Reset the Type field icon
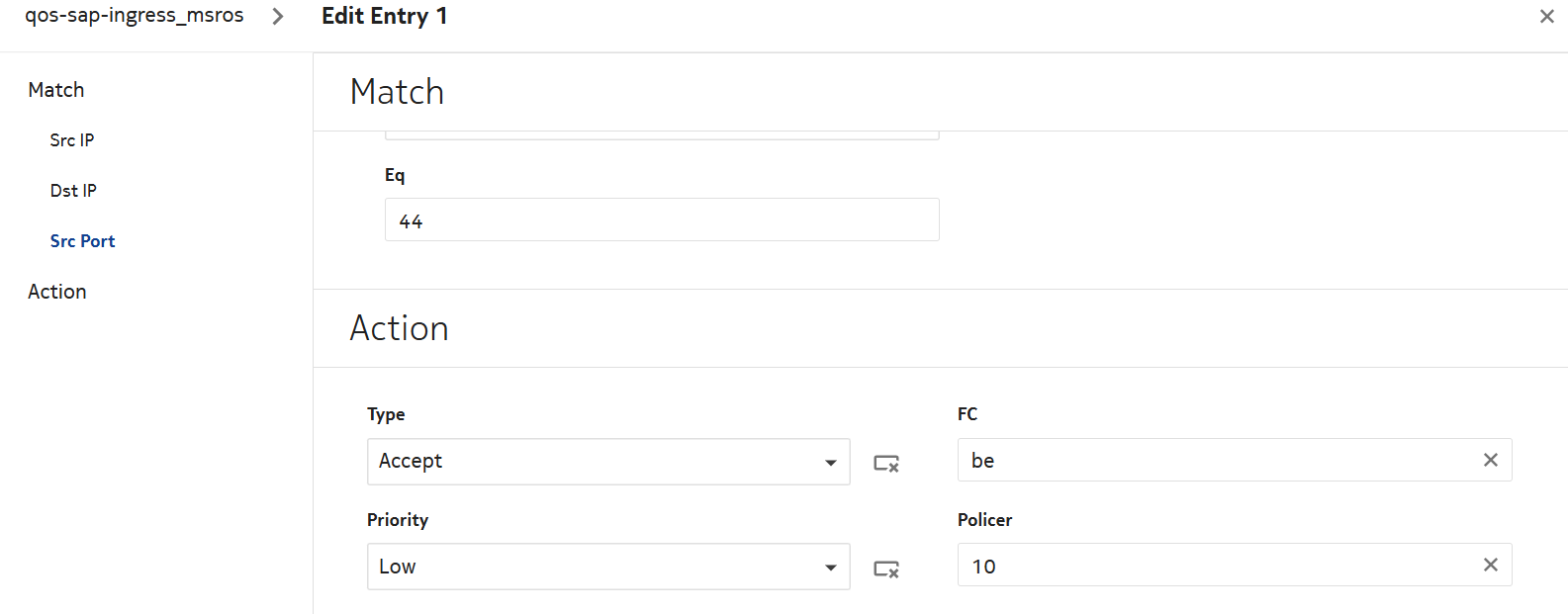This screenshot has width=1568, height=614. pos(885,463)
